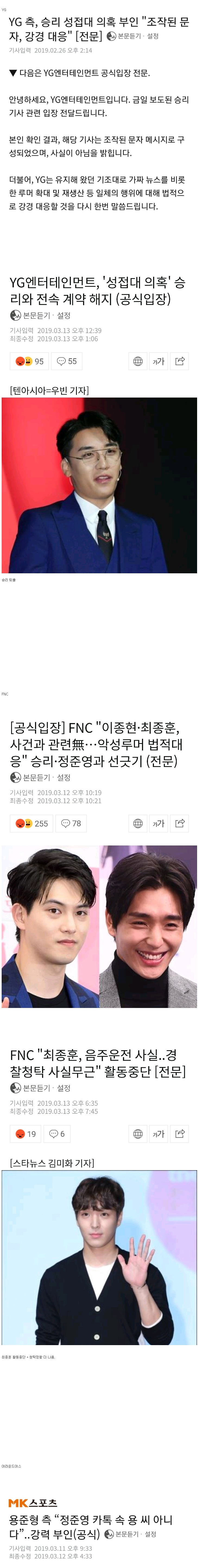This screenshot has height=1568, width=199.
Task: Click 가가 font size button in FNC 이종현·최종훈 article
Action: (159, 823)
